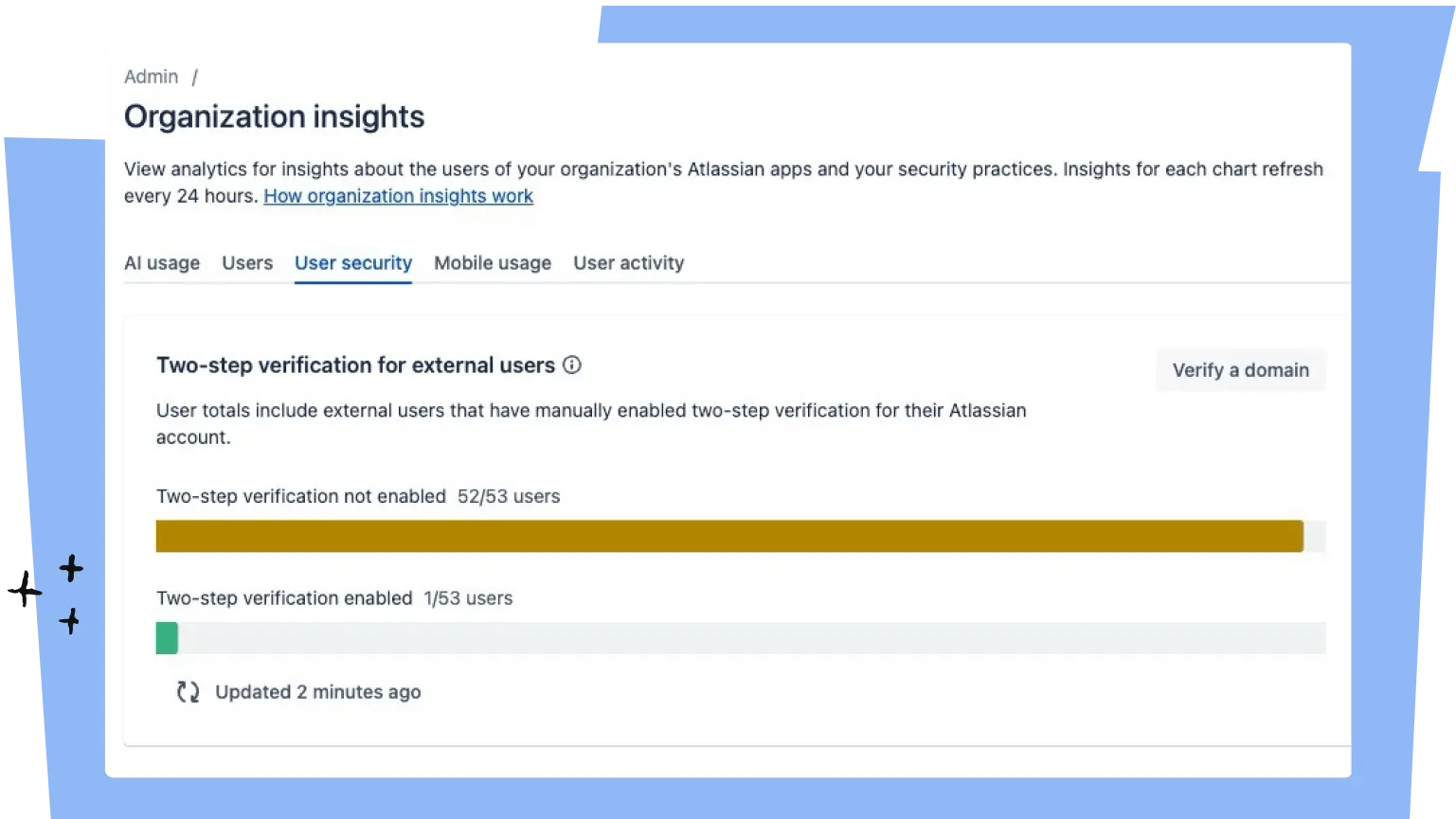Screen dimensions: 1456x819
Task: Click the gray remainder of enabled bar
Action: pyautogui.click(x=752, y=638)
